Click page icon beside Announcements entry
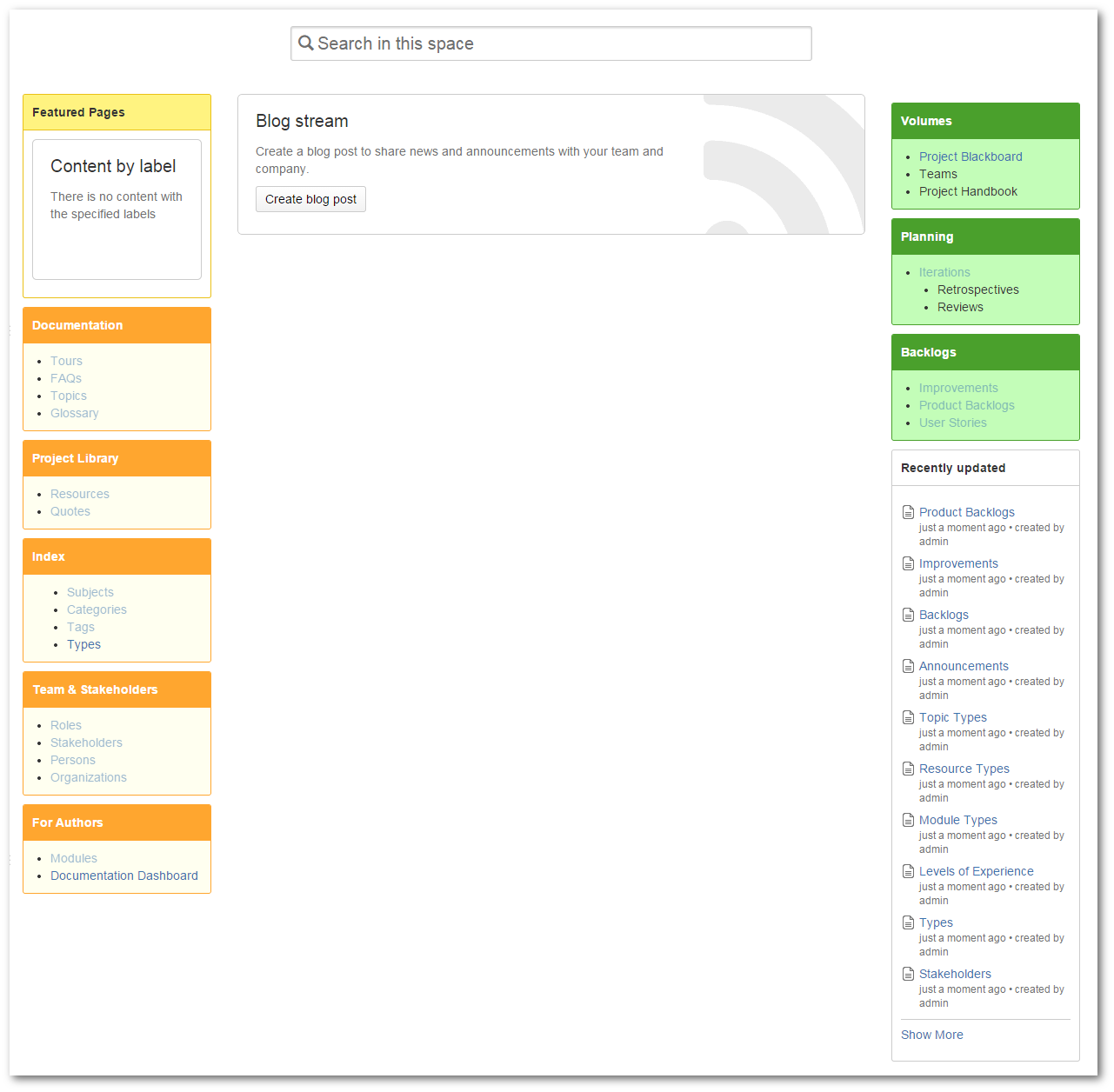 click(x=908, y=666)
